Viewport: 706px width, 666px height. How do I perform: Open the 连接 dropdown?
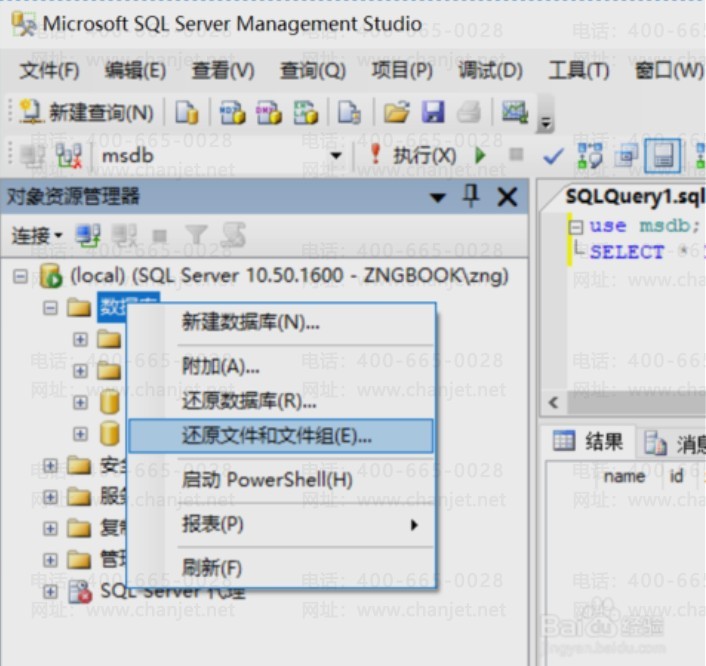pyautogui.click(x=36, y=236)
